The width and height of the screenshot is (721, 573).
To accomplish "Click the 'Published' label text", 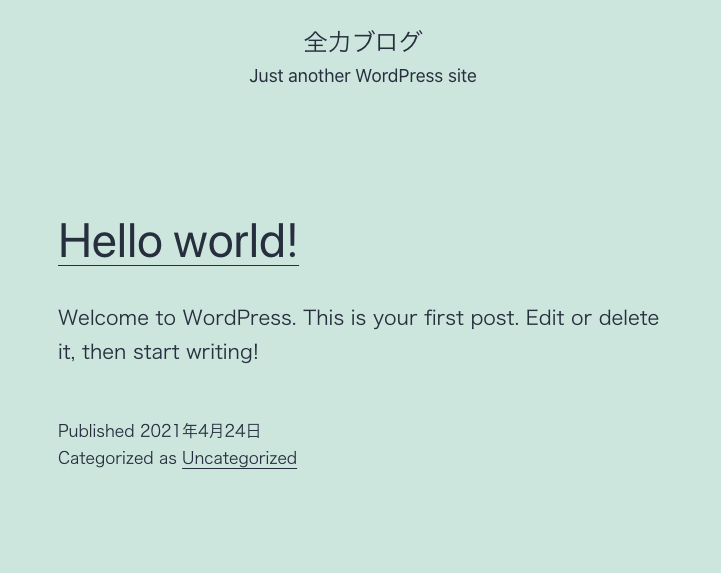I will click(x=96, y=431).
